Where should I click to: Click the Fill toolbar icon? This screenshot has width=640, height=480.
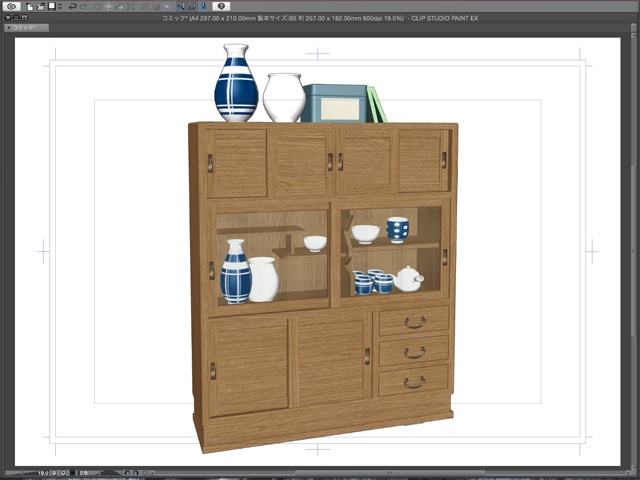[120, 7]
